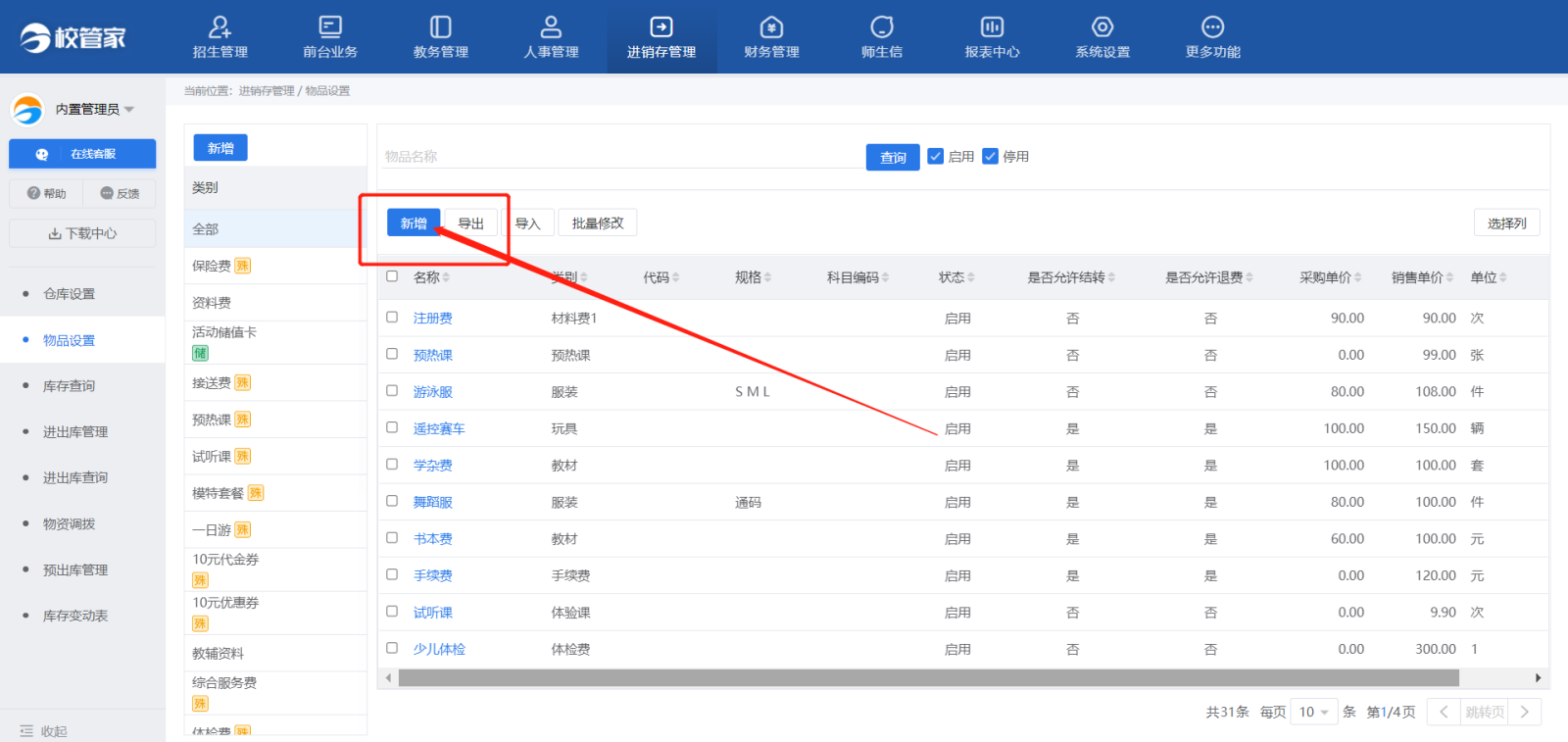Sort by 销售单价 column arrows
This screenshot has height=742, width=1568.
coord(1449,278)
